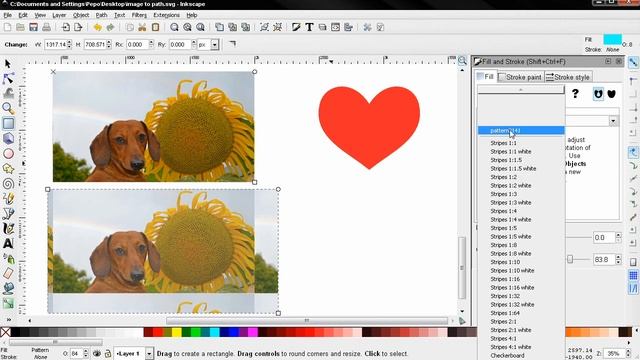Make corners sharp button

(232, 44)
